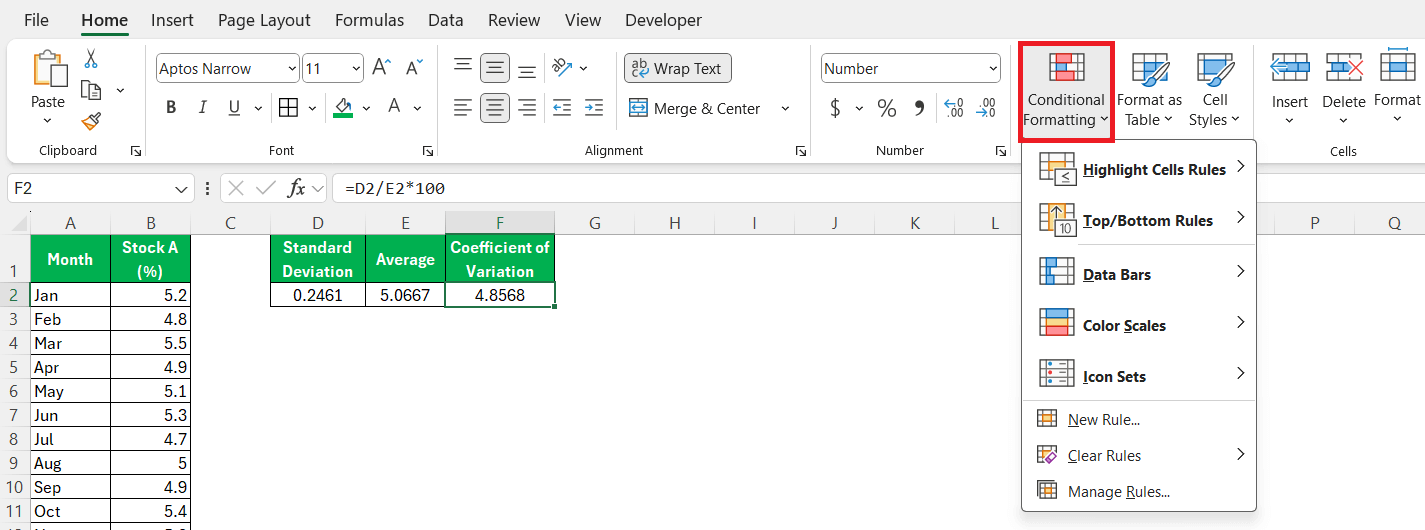1425x530 pixels.
Task: Apply Percent Style format
Action: point(887,108)
